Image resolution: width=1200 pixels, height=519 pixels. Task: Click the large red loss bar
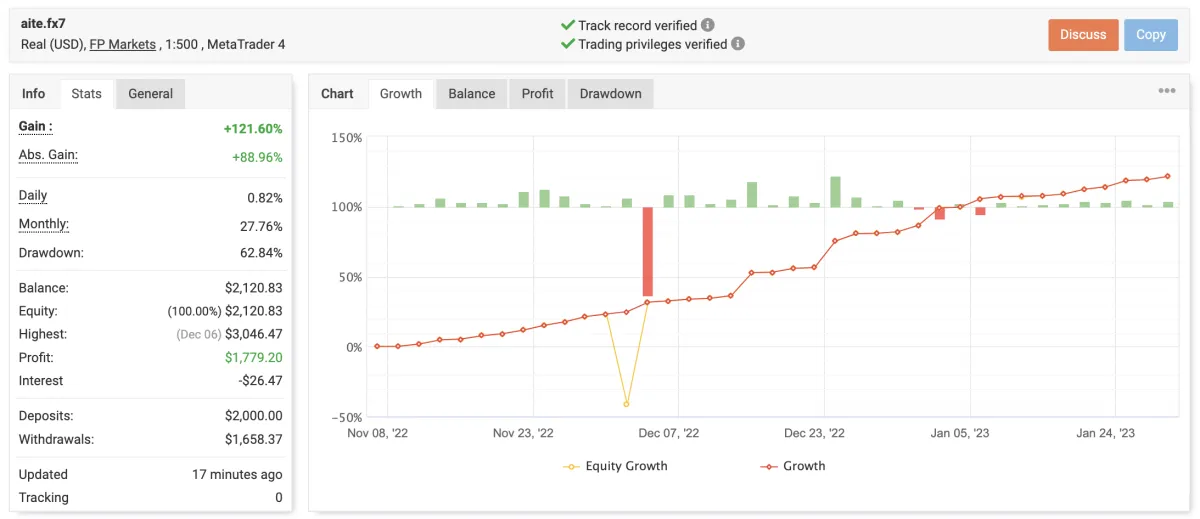click(x=647, y=251)
